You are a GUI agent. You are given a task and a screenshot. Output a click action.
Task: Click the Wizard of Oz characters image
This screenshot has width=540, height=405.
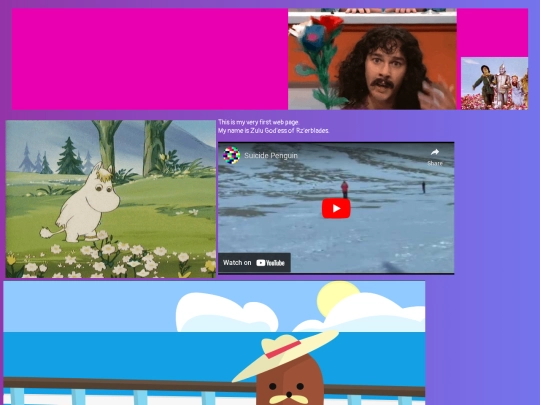495,84
